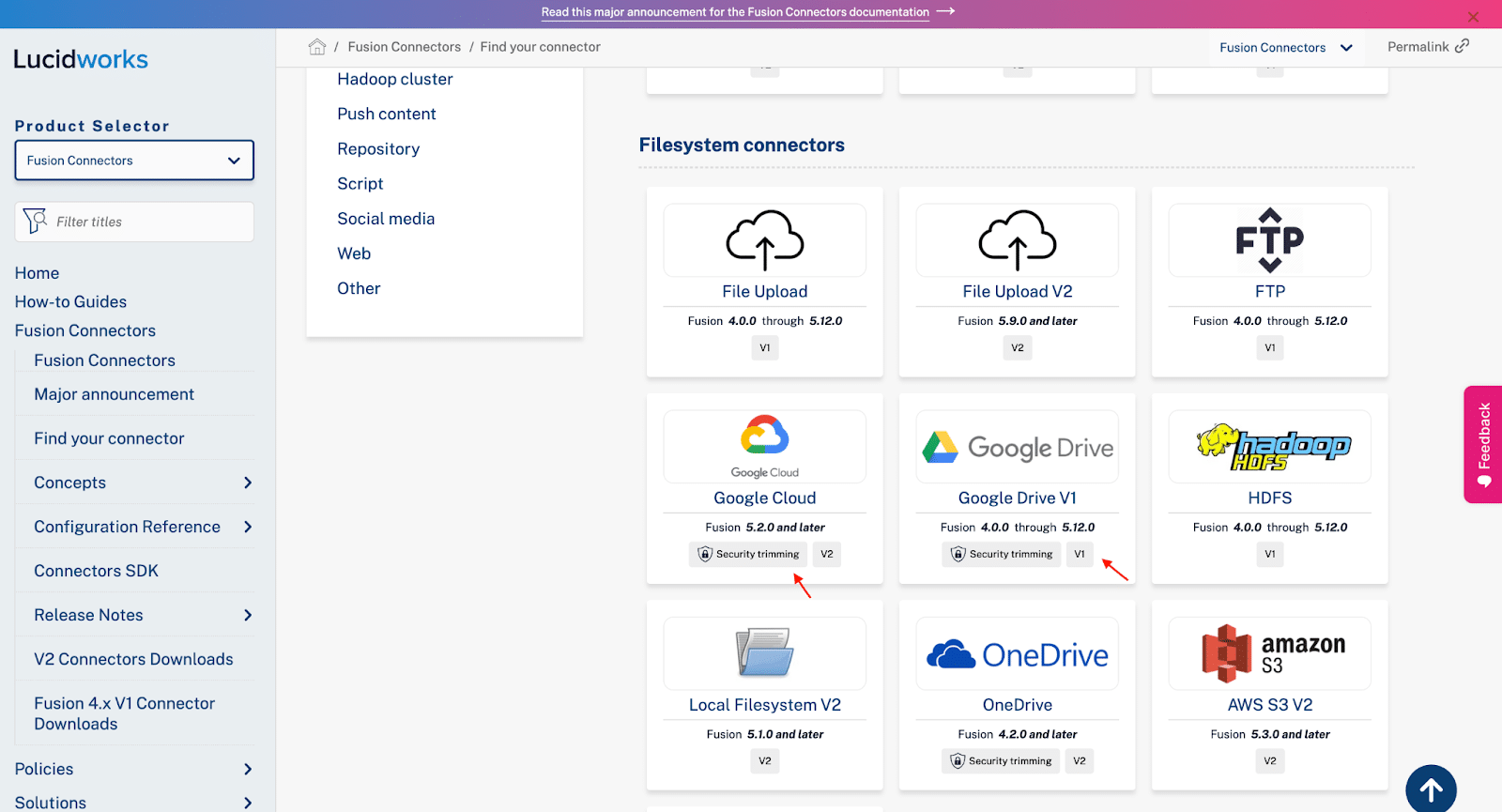Expand the Solutions section
The width and height of the screenshot is (1502, 812).
click(248, 803)
